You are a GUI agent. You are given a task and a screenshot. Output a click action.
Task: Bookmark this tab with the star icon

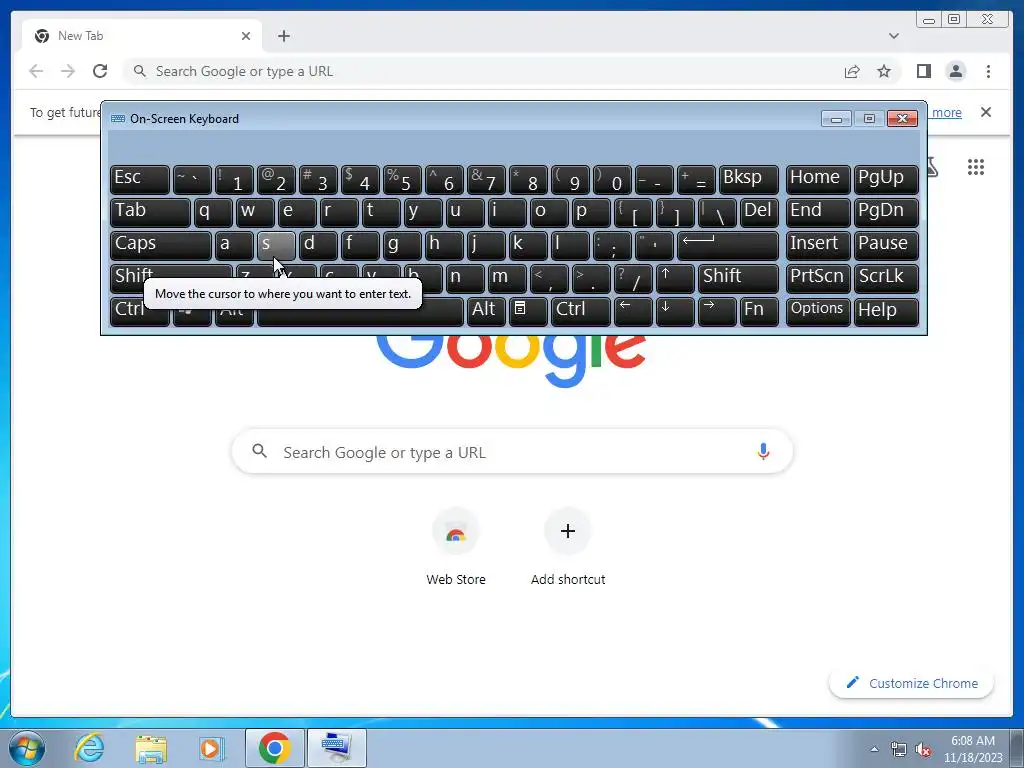884,71
